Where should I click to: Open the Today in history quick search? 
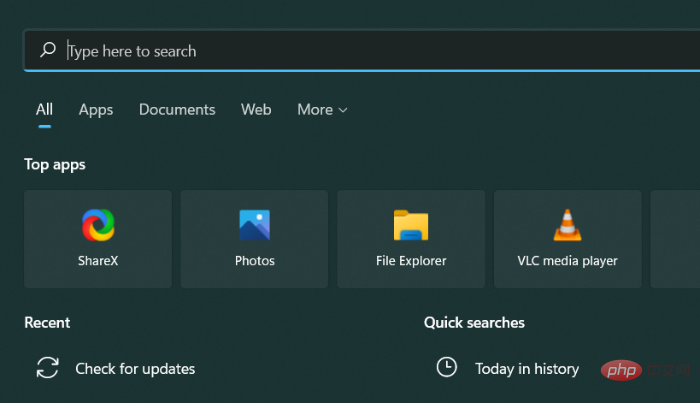527,369
